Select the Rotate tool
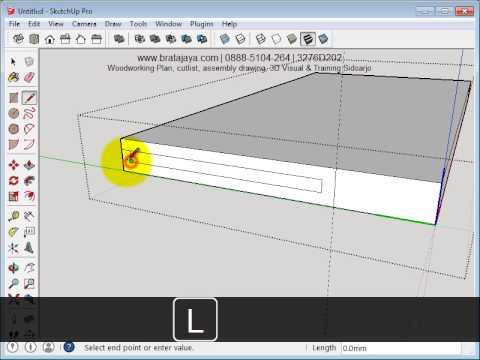 (13, 181)
